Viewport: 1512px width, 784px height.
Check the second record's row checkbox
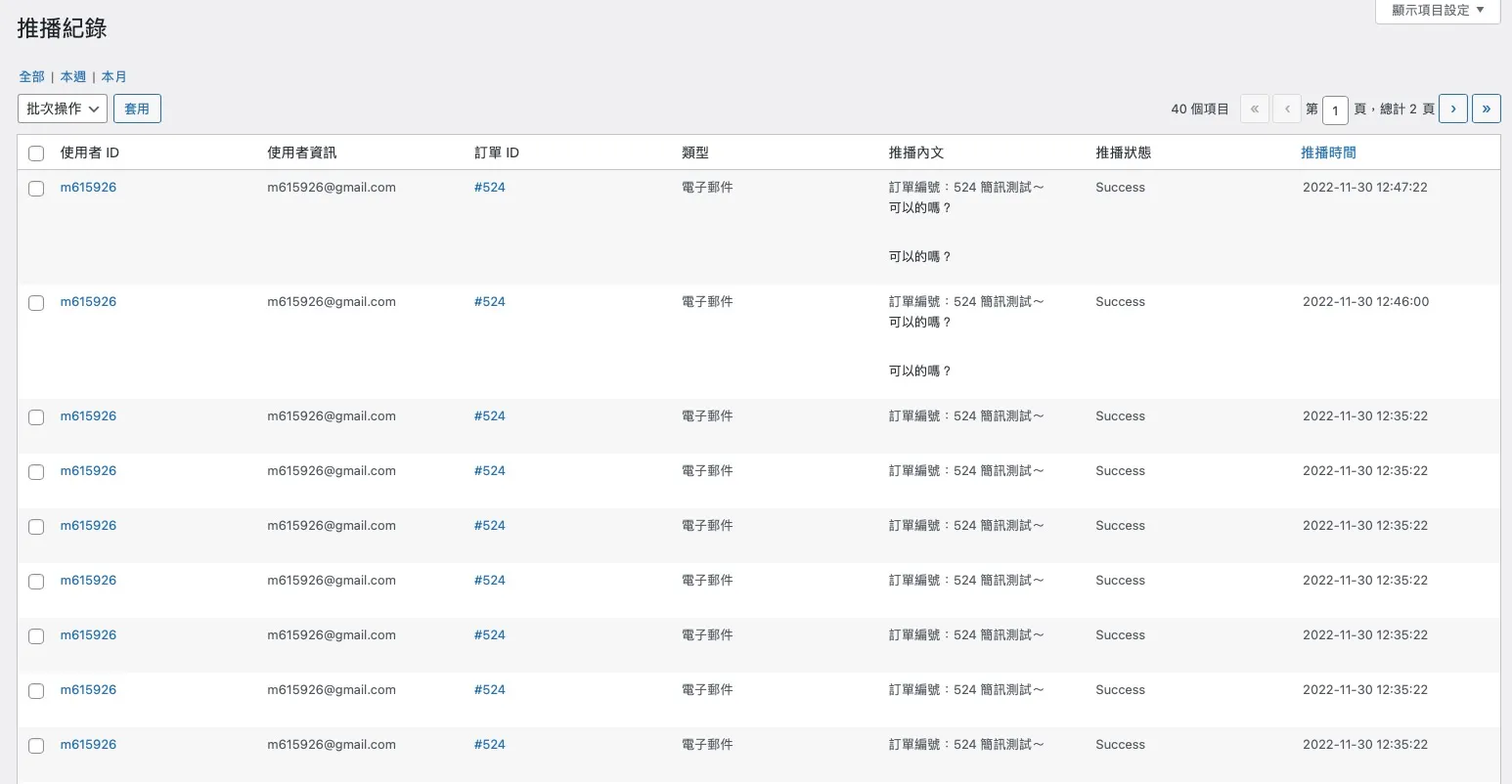point(36,302)
